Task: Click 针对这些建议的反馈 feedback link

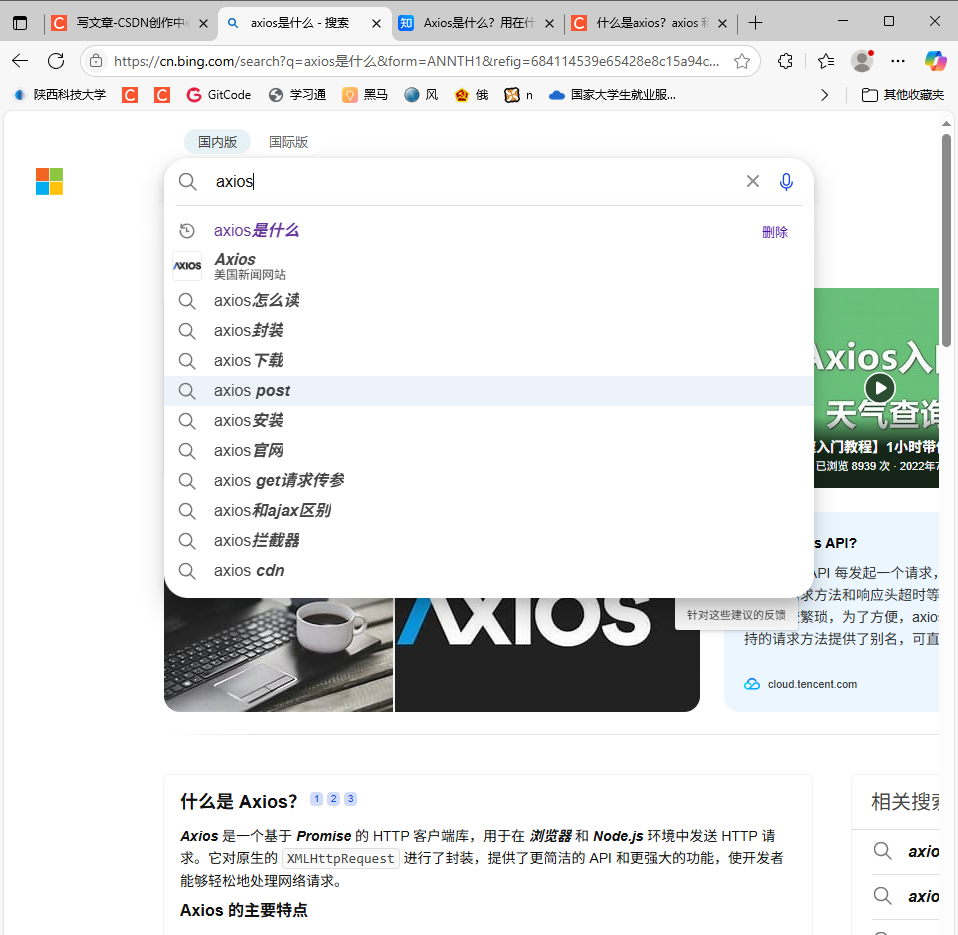Action: coord(736,615)
